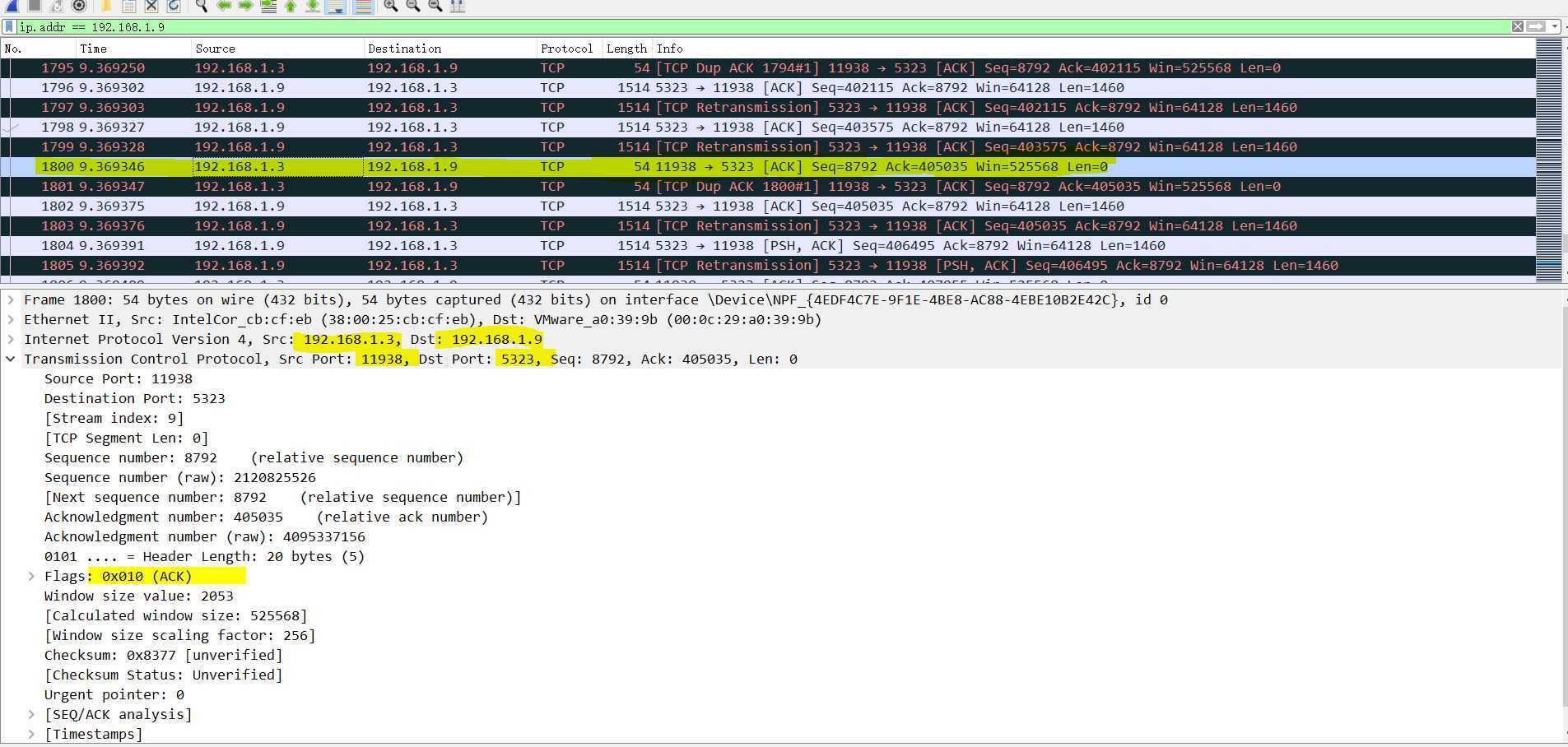Screen dimensions: 1568x747
Task: Close this capture file icon
Action: click(x=151, y=6)
